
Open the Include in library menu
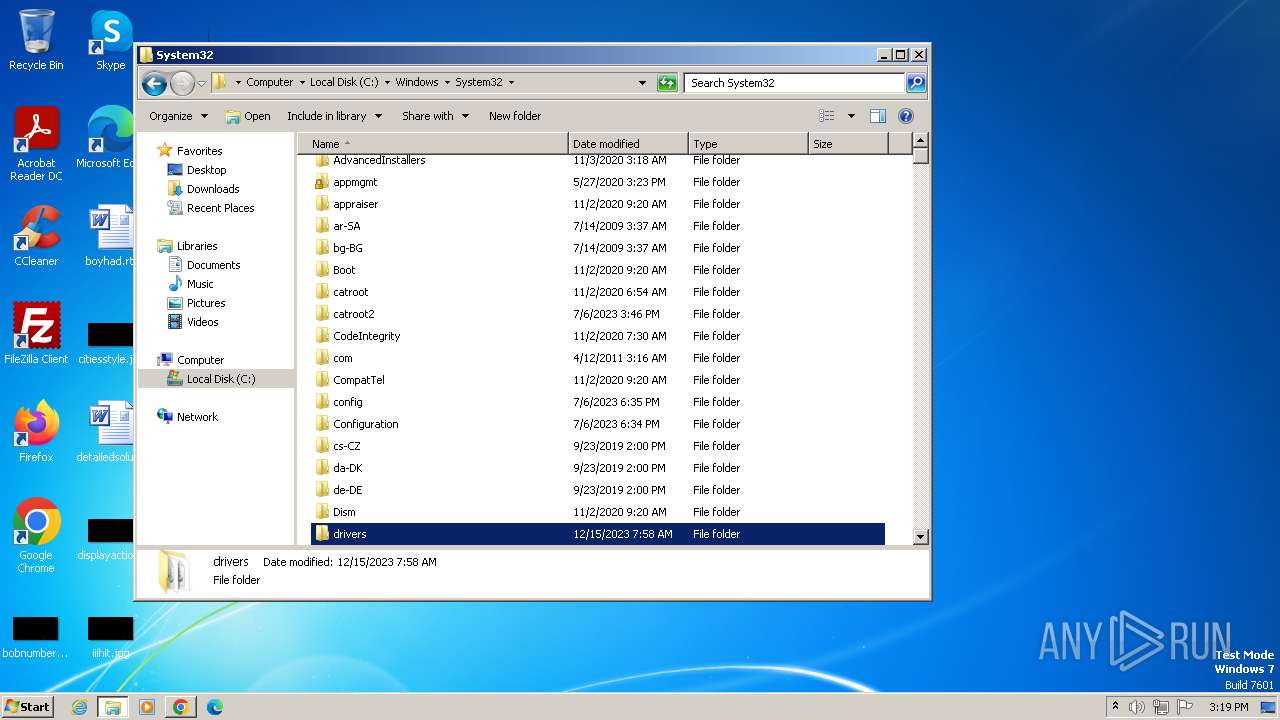(334, 116)
